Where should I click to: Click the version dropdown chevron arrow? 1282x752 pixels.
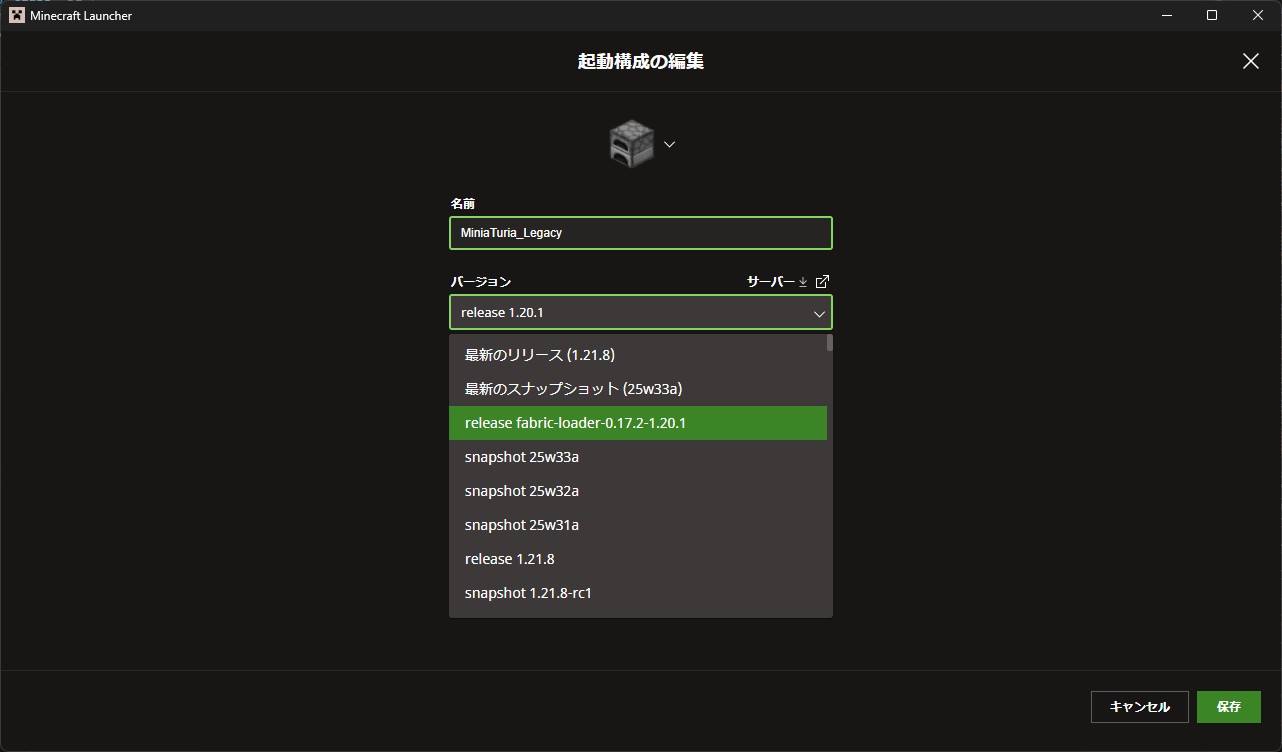pyautogui.click(x=819, y=314)
